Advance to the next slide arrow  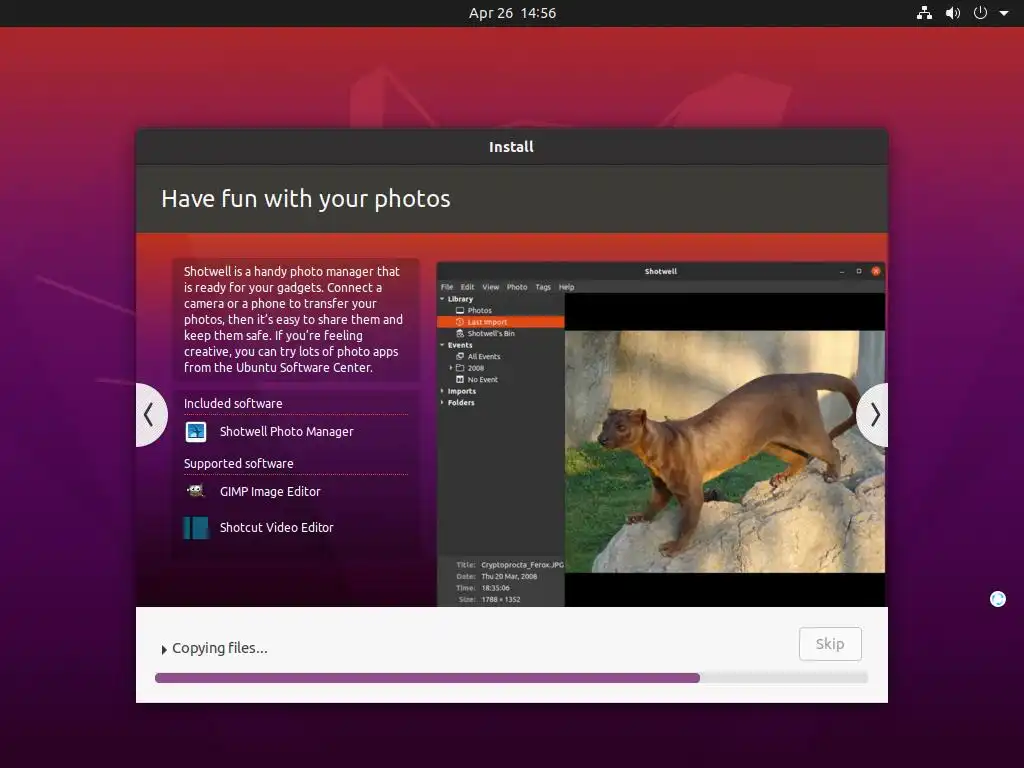tap(873, 415)
